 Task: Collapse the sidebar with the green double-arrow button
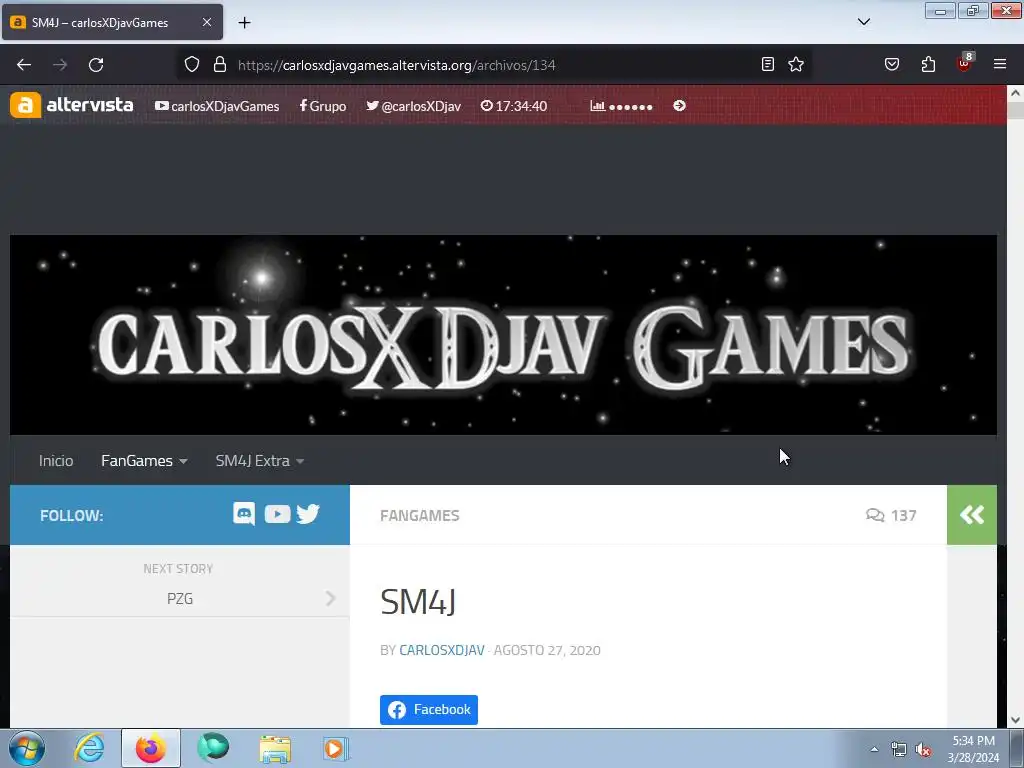tap(972, 515)
